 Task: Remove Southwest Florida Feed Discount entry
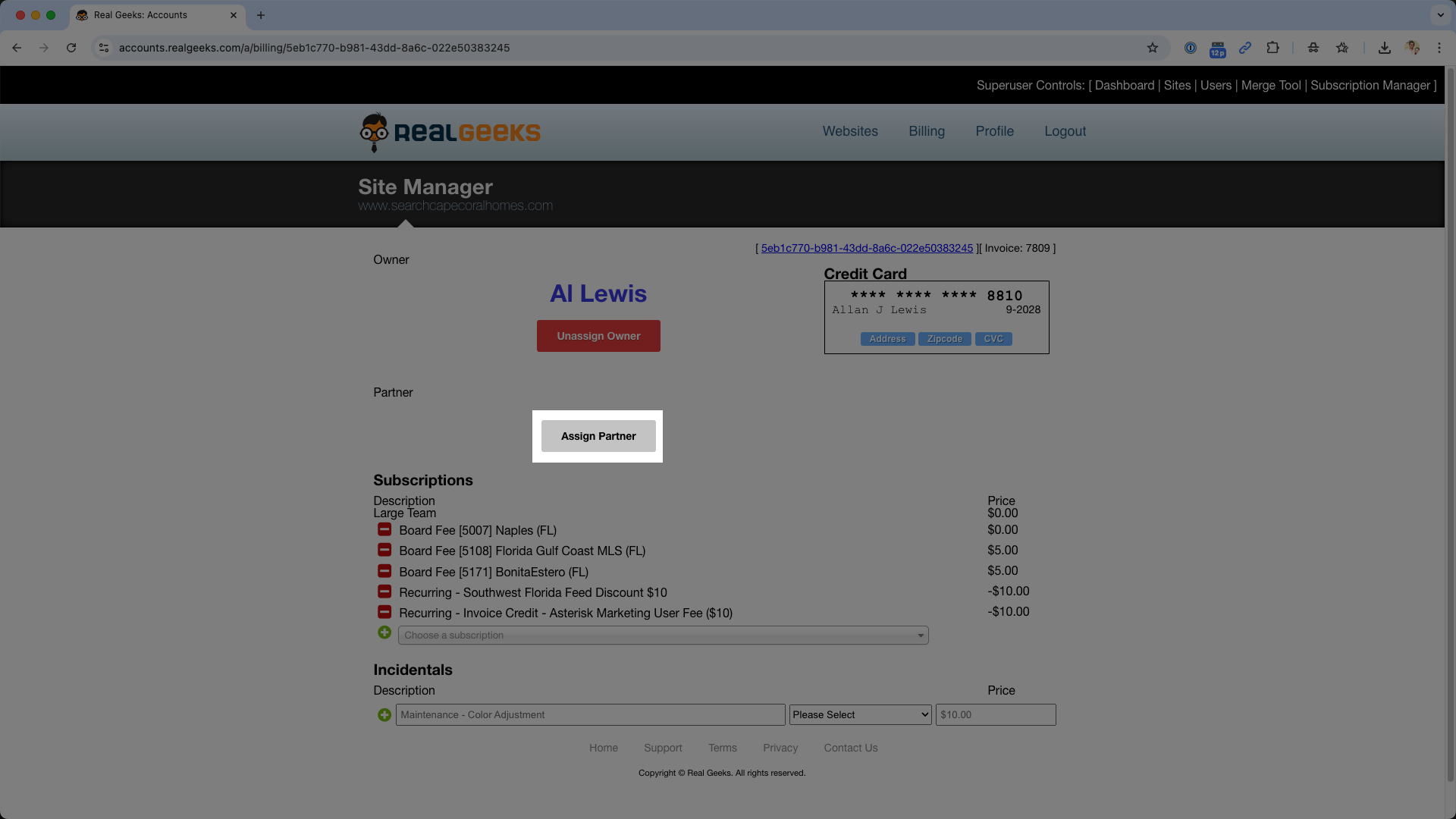(x=384, y=591)
